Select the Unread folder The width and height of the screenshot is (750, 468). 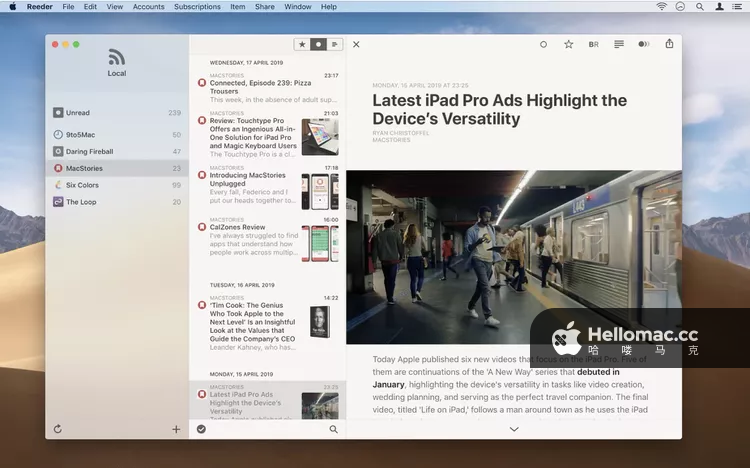tap(77, 113)
